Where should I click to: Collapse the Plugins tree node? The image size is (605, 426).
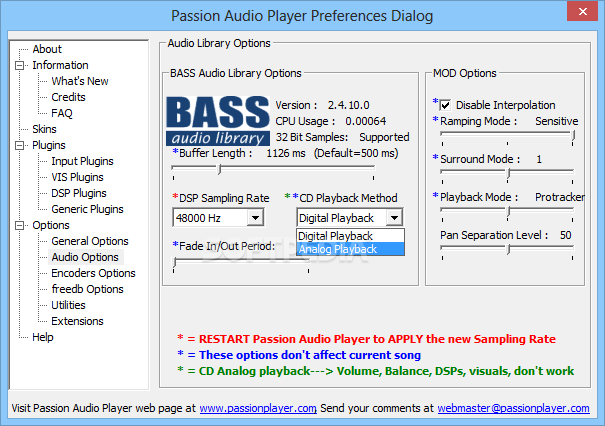(x=19, y=145)
